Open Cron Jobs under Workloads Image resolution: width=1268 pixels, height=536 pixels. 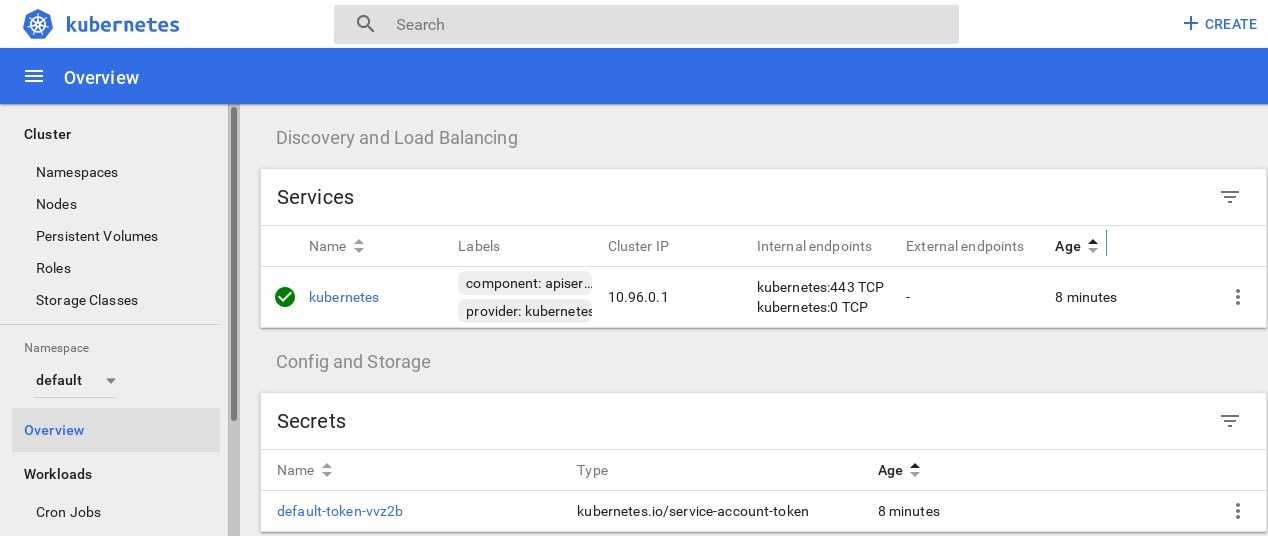point(68,512)
